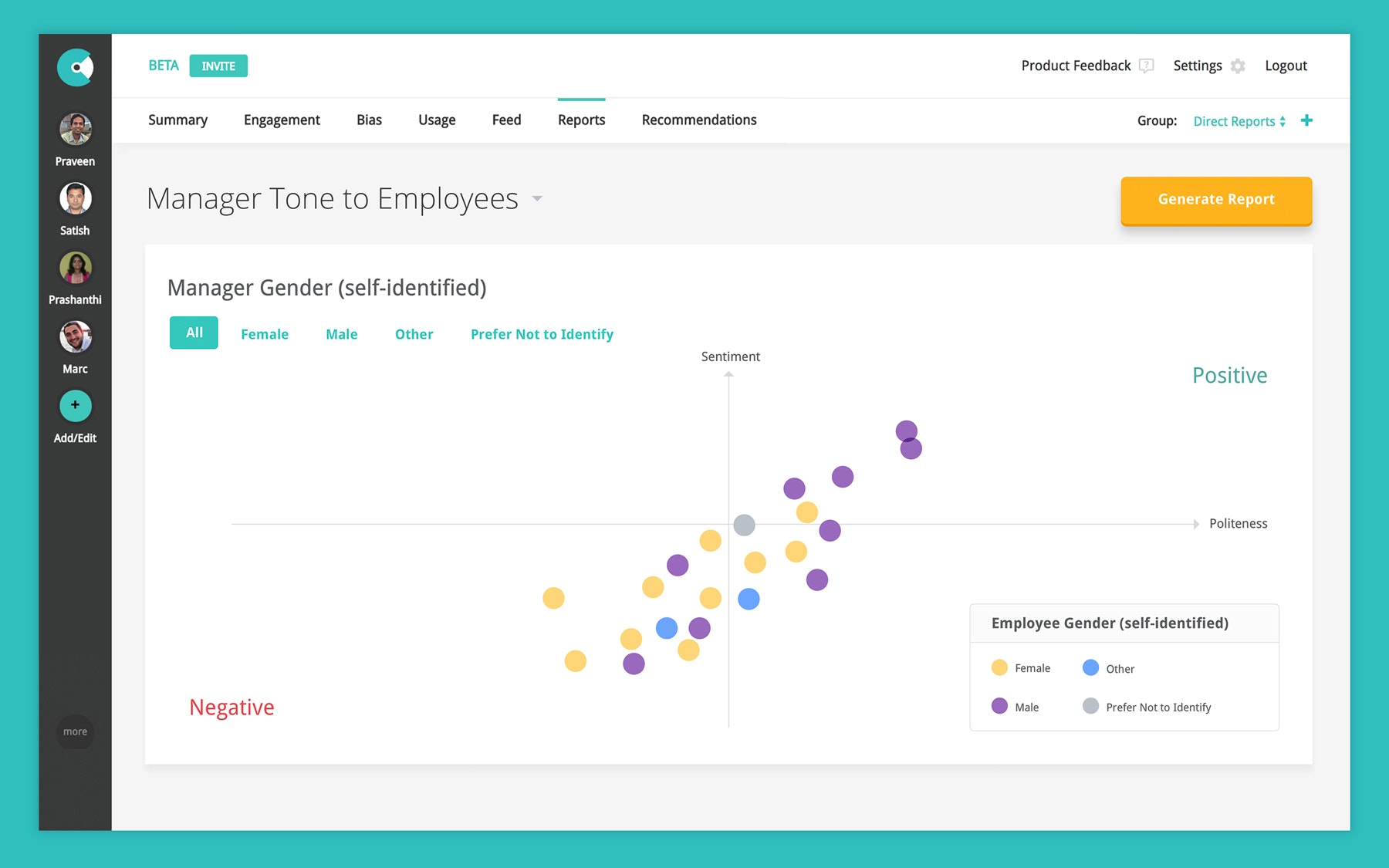Screen dimensions: 1389x868
Task: Click the Male purple legend swatch
Action: tap(999, 706)
